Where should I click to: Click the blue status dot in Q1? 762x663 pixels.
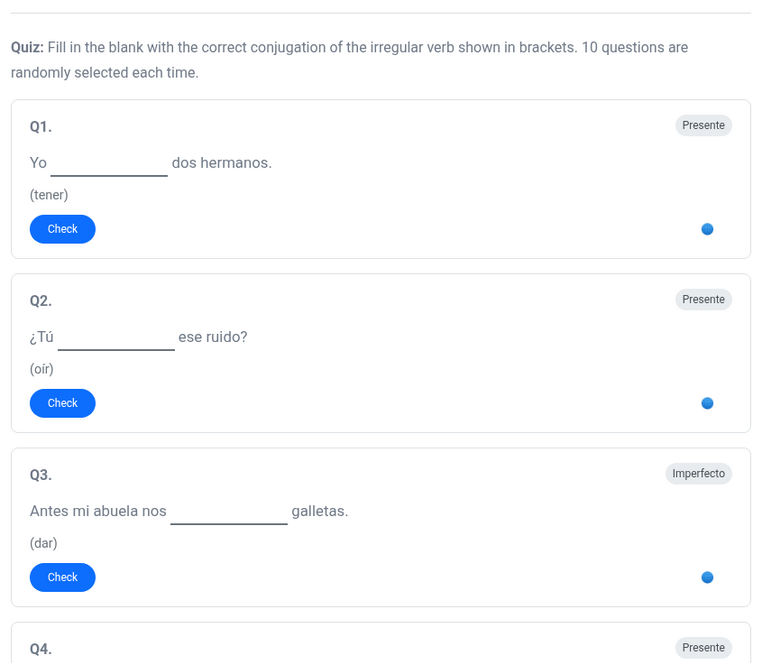pyautogui.click(x=707, y=229)
